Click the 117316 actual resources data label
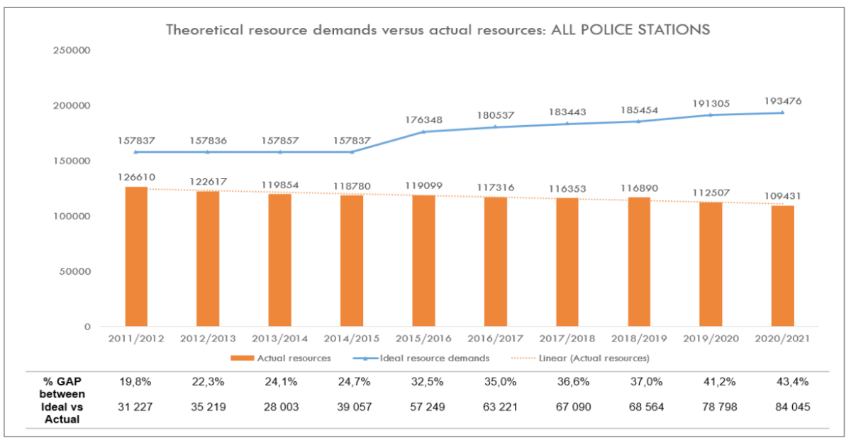Viewport: 858px width, 446px height. click(x=495, y=188)
